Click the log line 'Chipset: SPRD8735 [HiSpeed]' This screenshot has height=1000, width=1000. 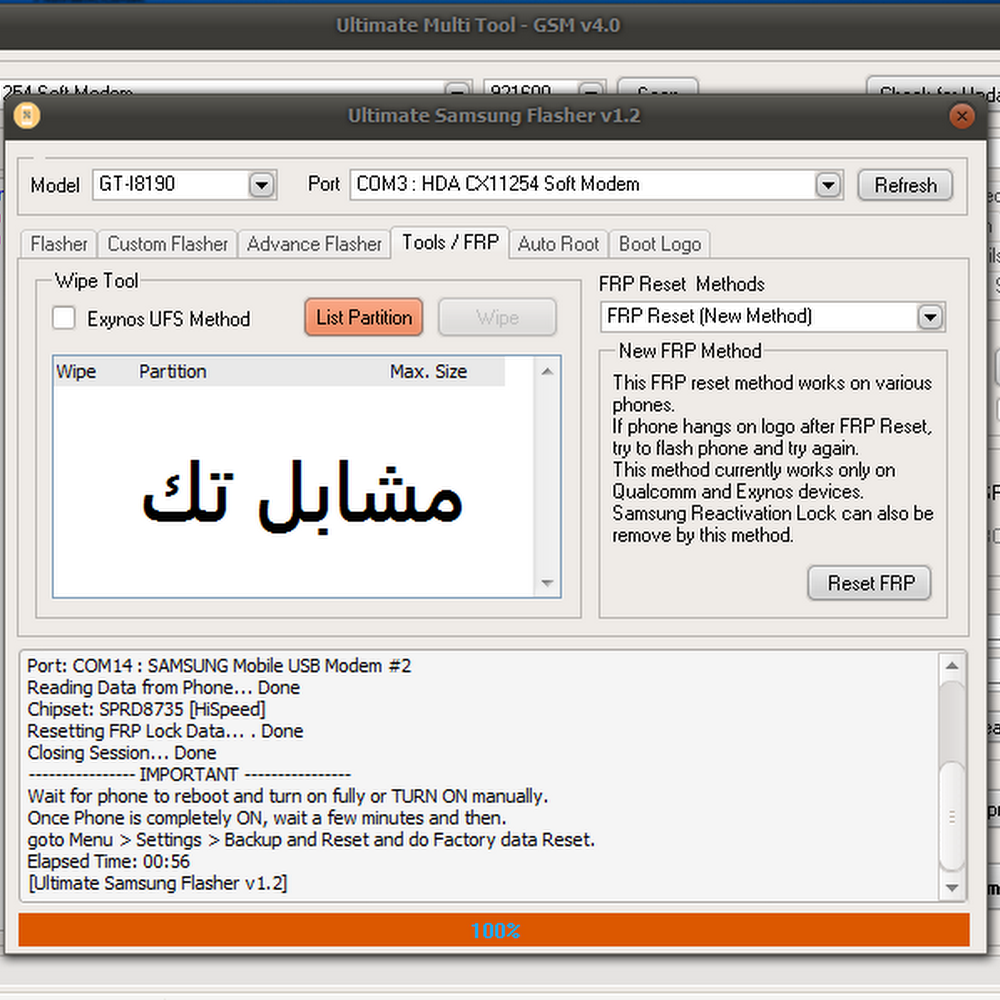[x=146, y=709]
